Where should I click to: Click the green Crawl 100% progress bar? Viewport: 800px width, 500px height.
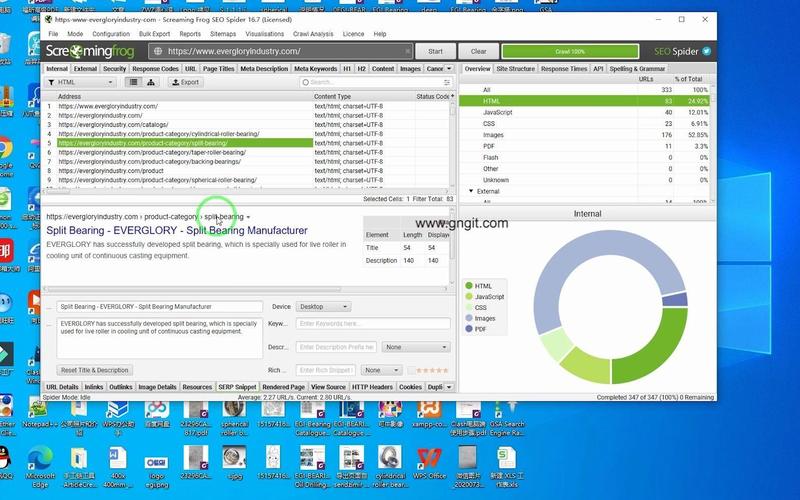point(570,51)
